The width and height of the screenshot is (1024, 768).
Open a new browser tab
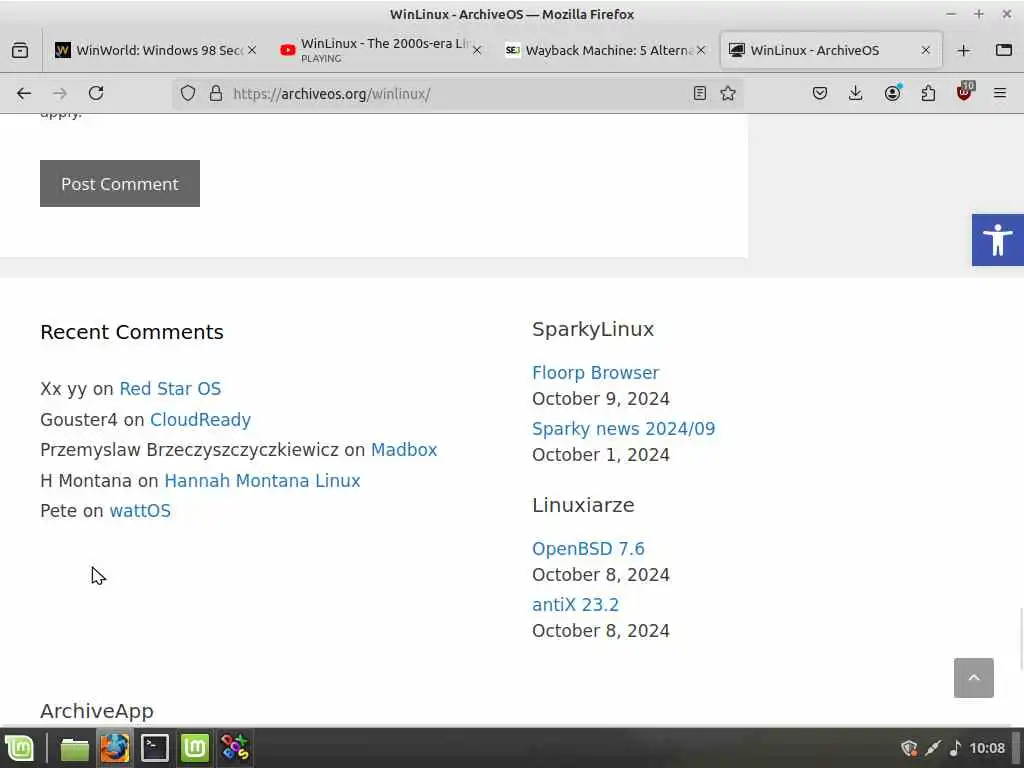point(963,50)
